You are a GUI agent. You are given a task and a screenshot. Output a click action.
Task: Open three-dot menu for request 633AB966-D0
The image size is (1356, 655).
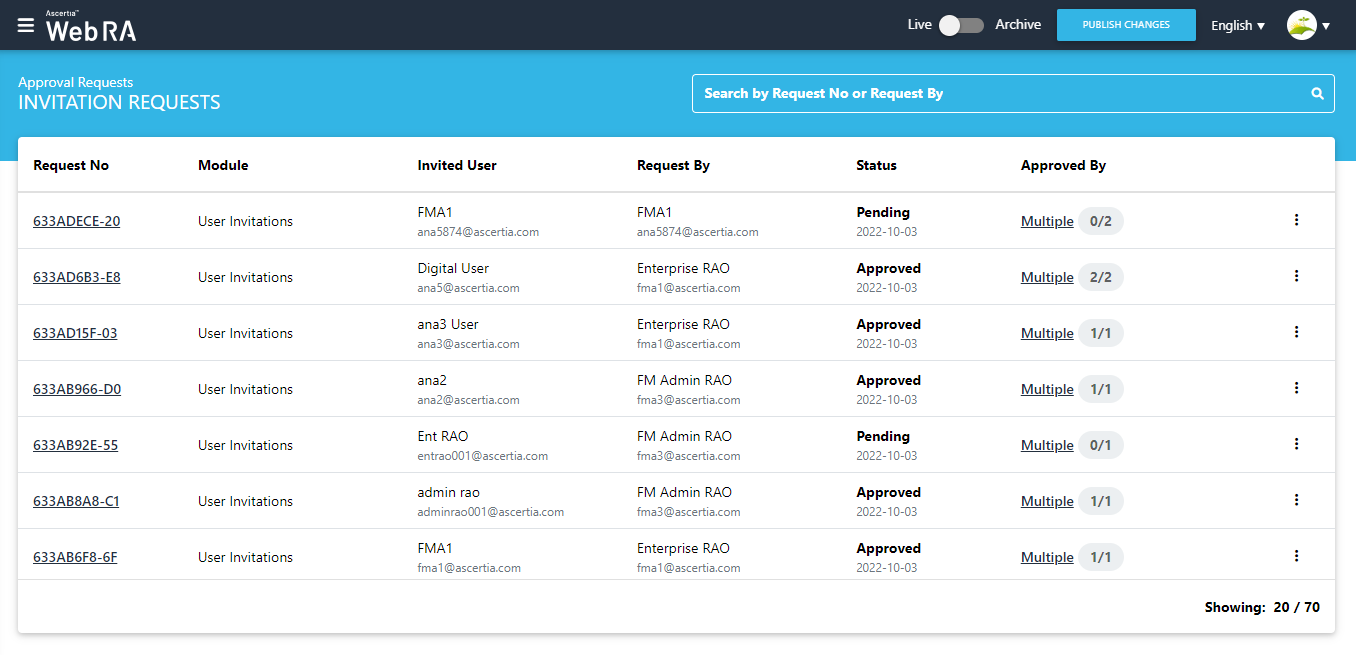click(x=1296, y=388)
